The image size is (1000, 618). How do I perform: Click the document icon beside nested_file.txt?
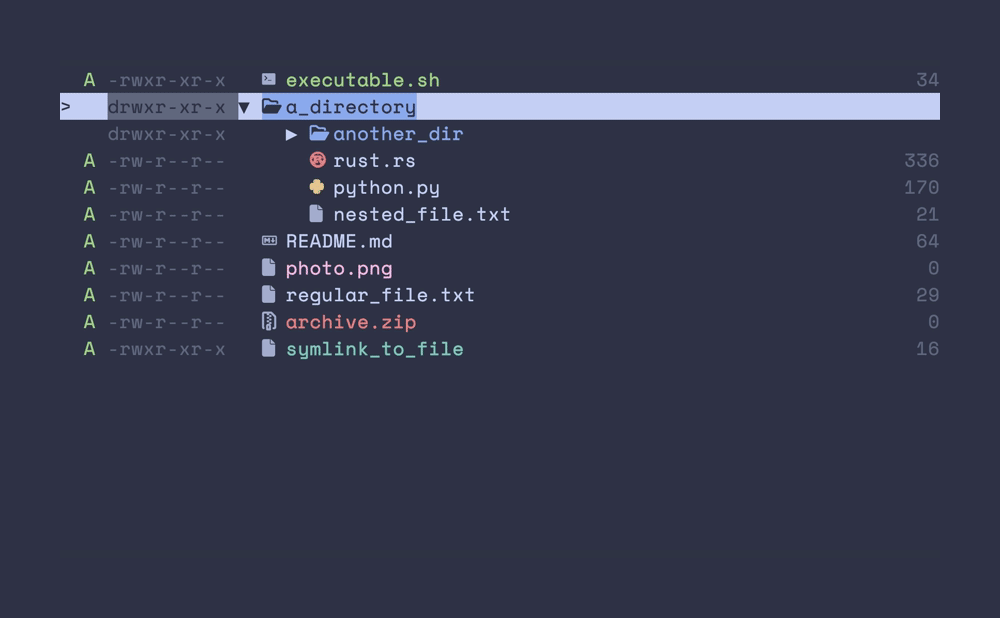coord(317,214)
